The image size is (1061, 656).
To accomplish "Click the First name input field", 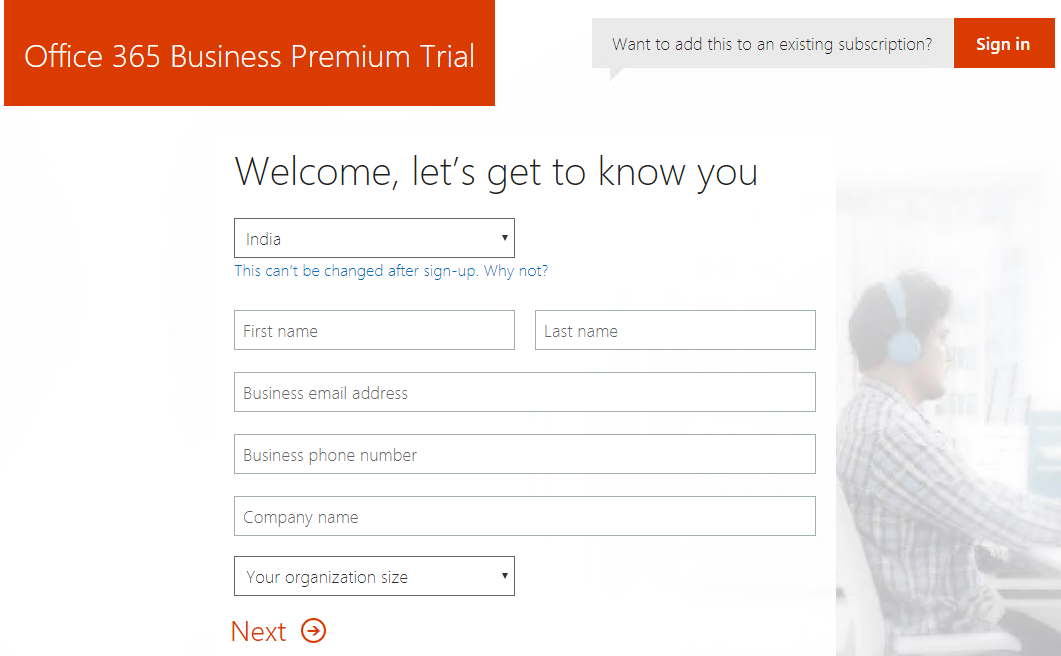I will tap(374, 330).
